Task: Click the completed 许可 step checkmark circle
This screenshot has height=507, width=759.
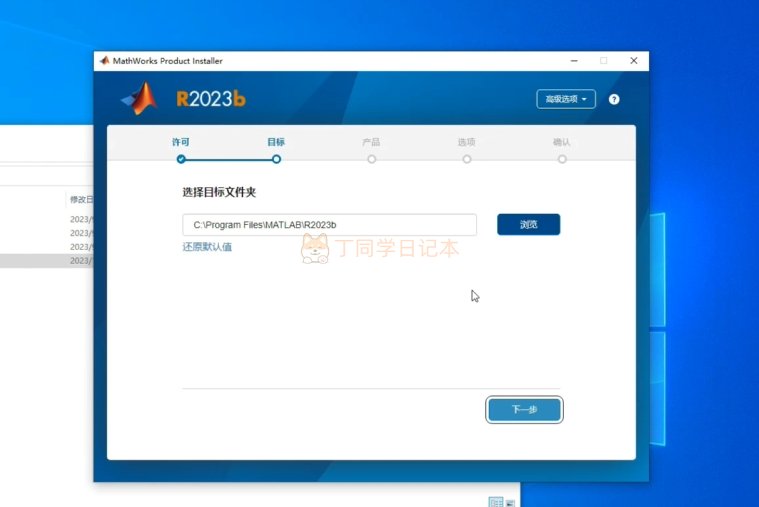Action: click(x=181, y=159)
